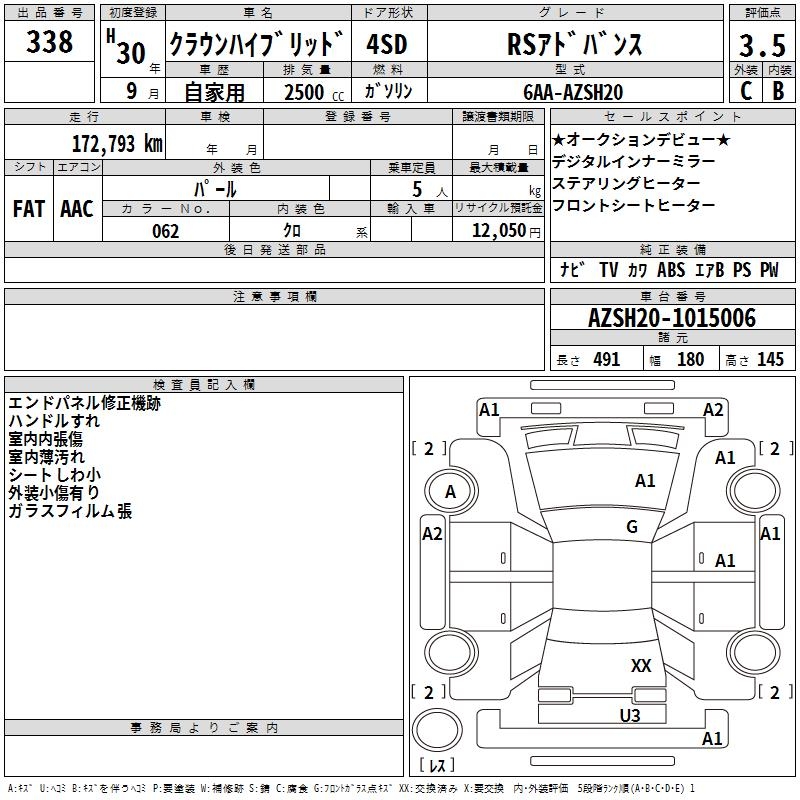800x800 pixels.
Task: Select the 検査員記入欄 header
Action: [x=204, y=385]
